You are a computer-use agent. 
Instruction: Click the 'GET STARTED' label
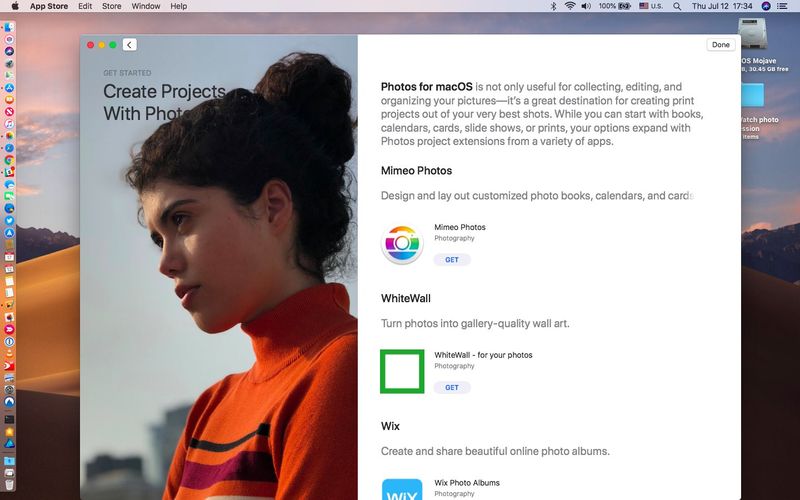pyautogui.click(x=127, y=73)
